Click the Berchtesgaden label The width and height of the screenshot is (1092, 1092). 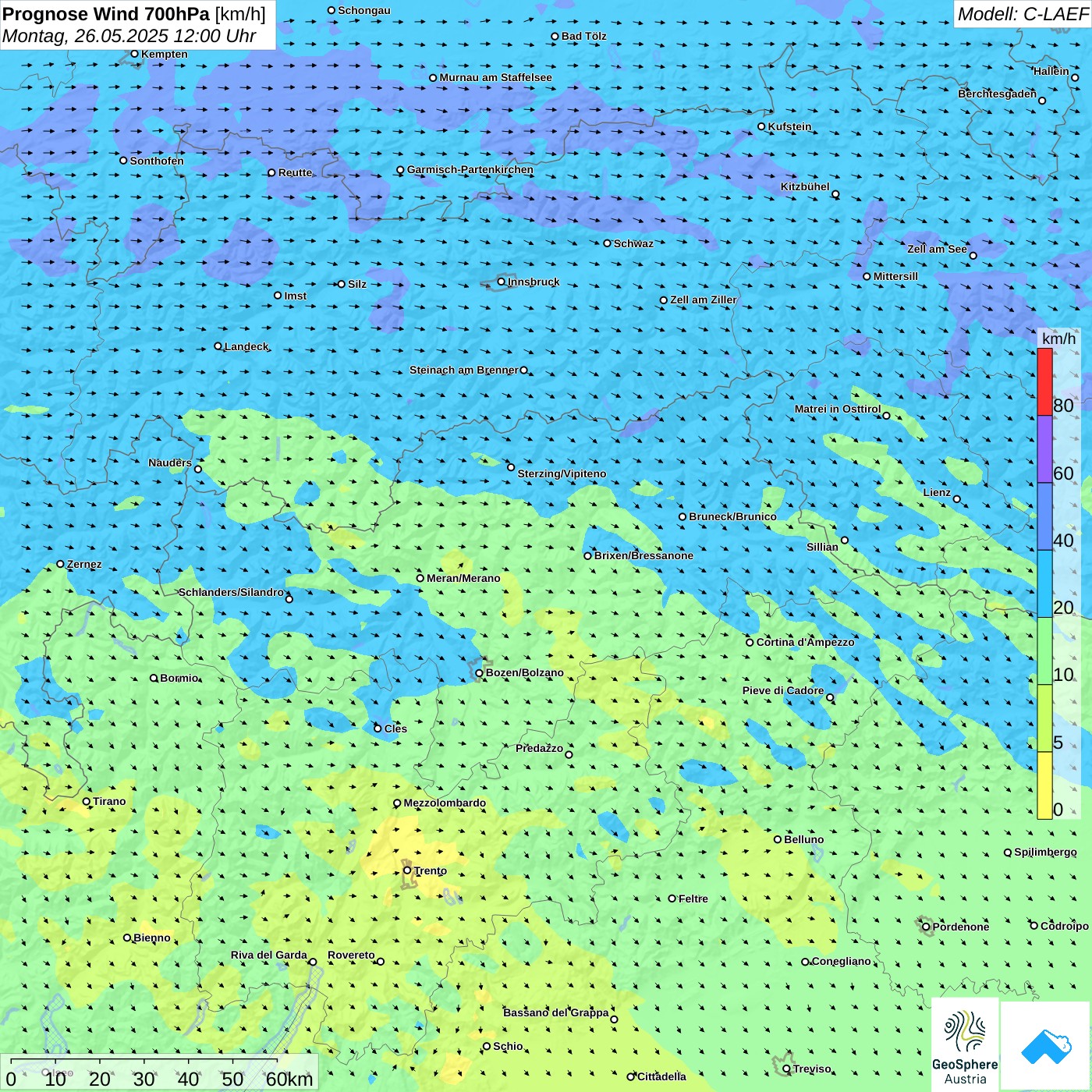997,94
